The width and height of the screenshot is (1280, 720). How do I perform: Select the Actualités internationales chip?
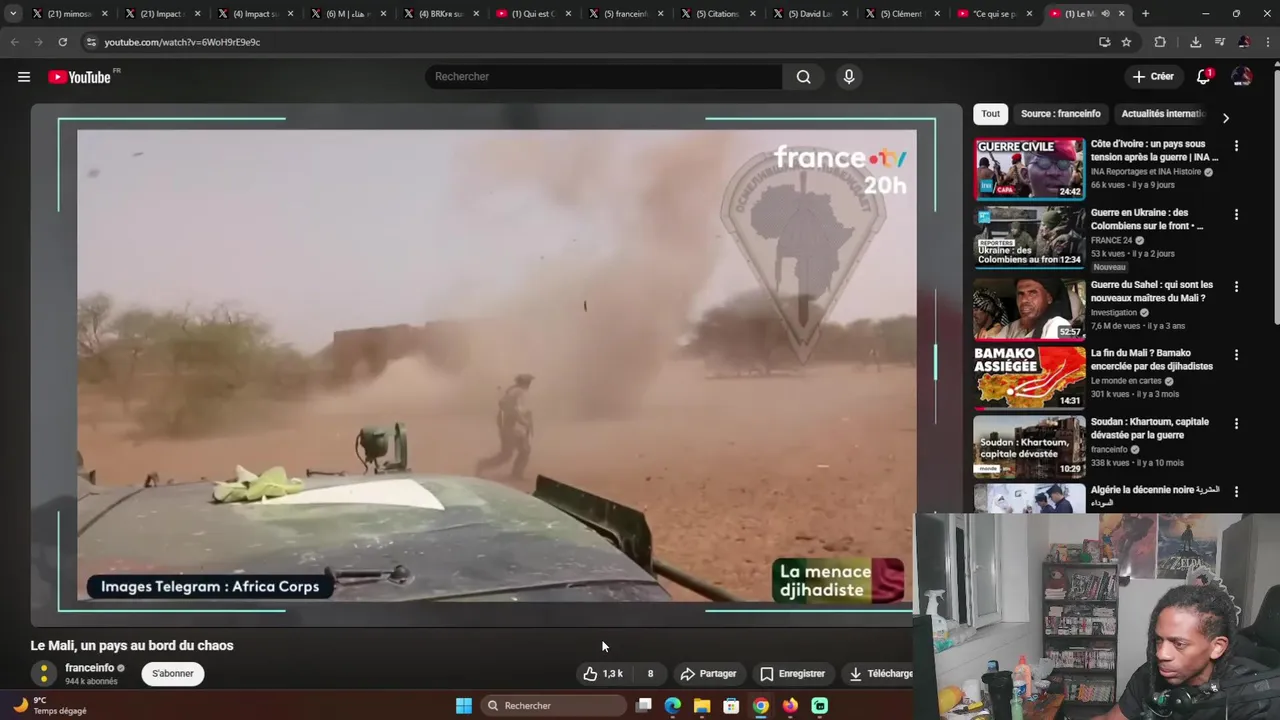[1163, 114]
